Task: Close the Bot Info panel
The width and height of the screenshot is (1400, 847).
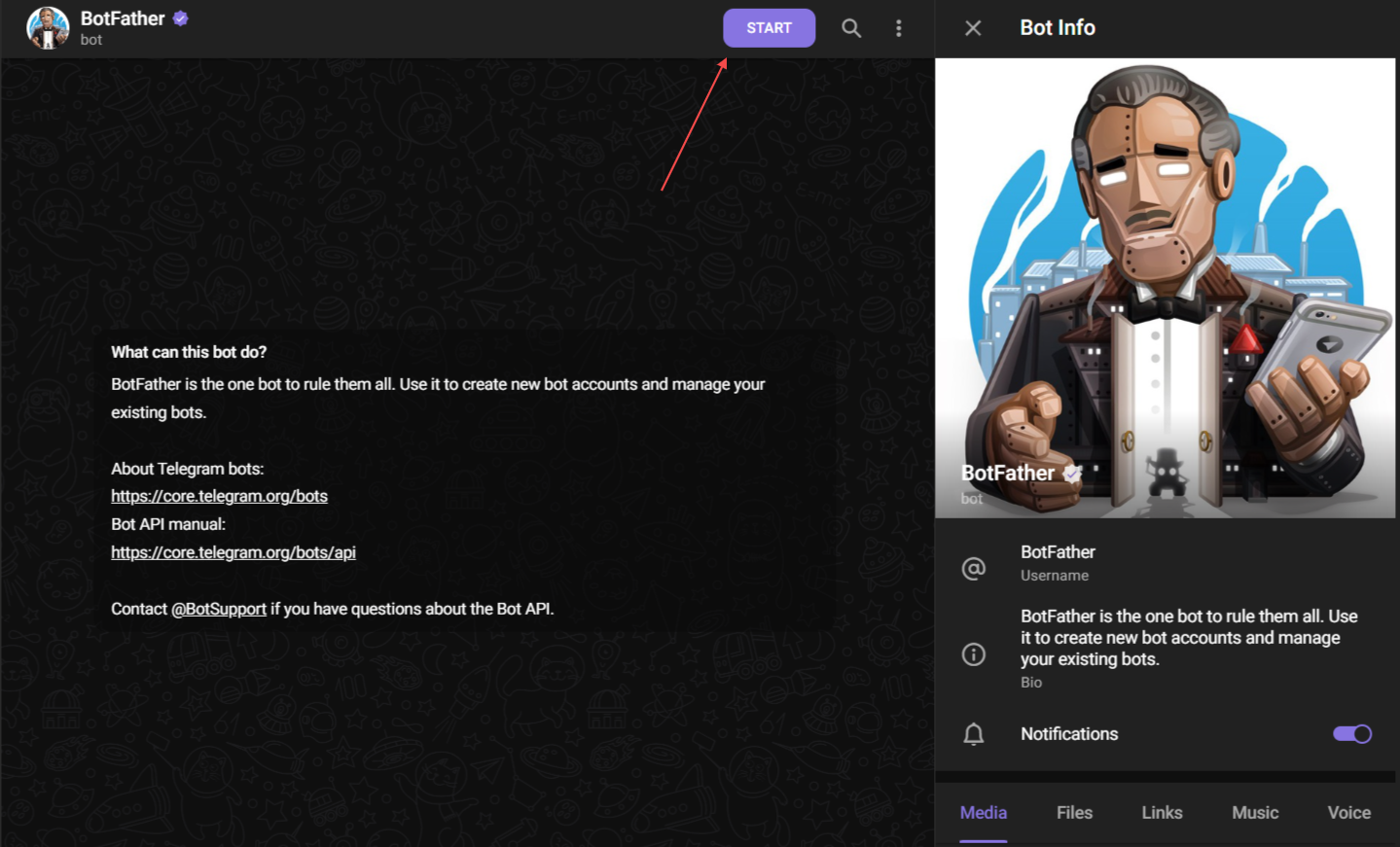Action: (973, 28)
